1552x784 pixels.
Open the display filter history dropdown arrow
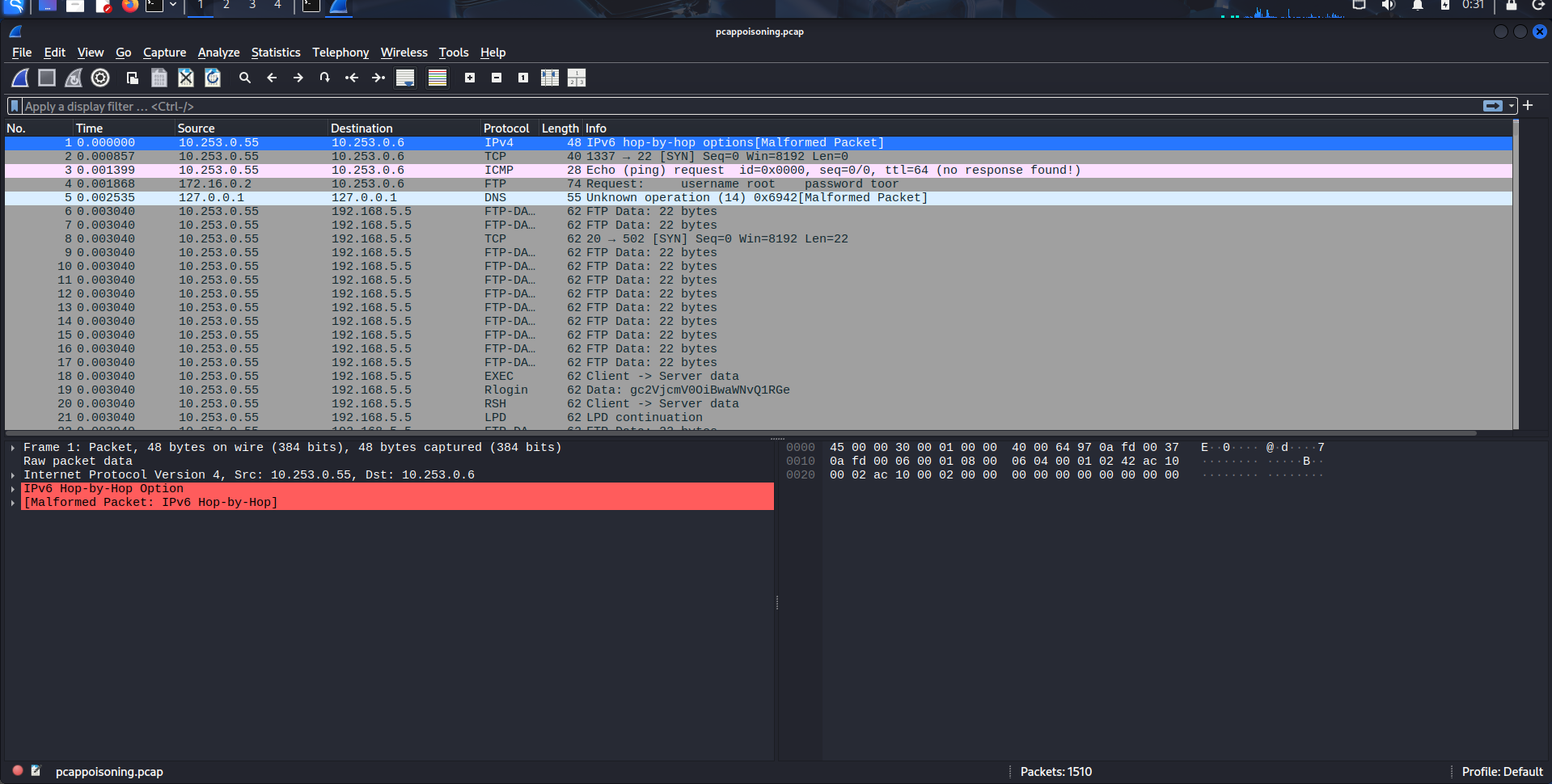1512,106
